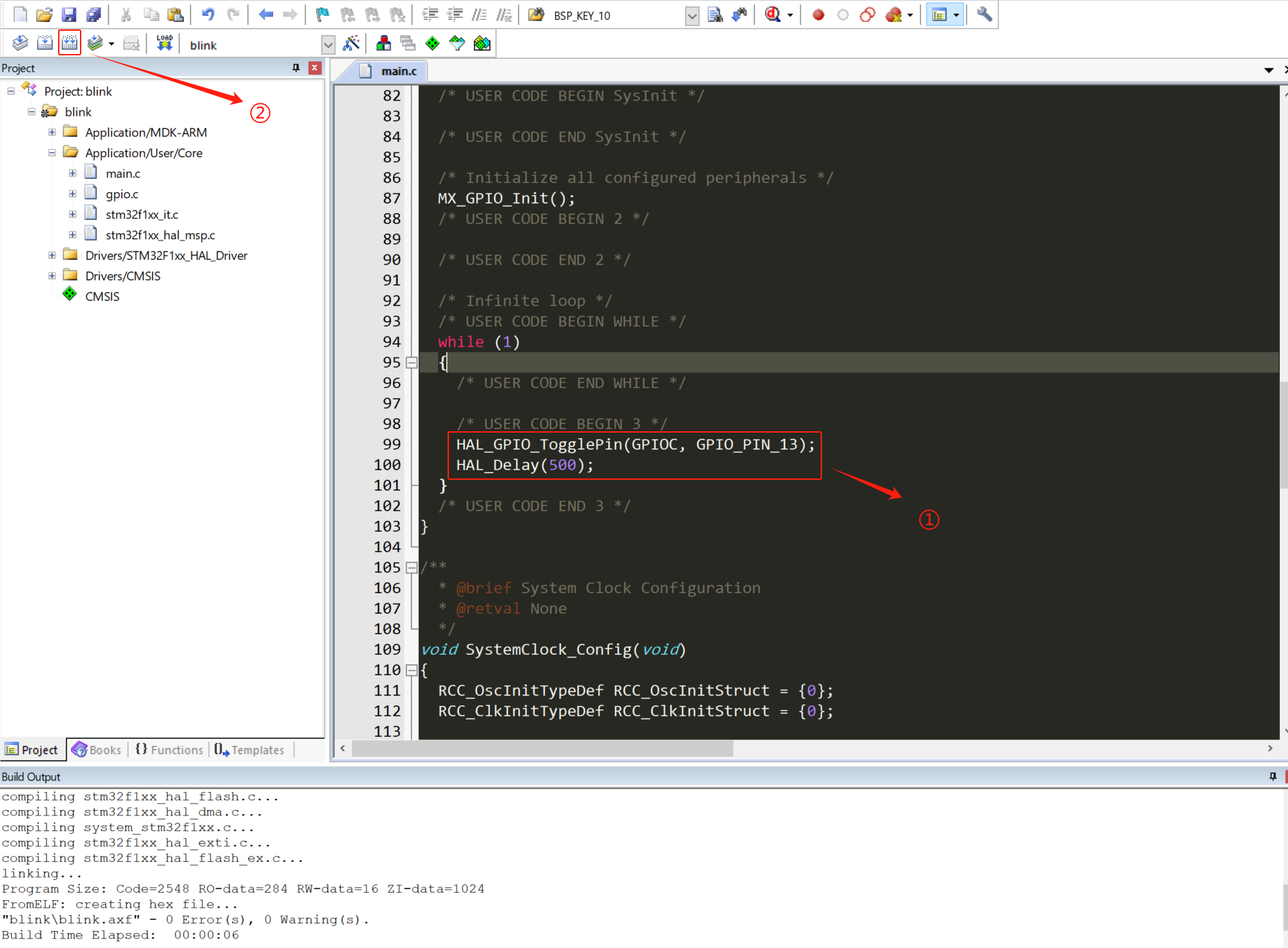The height and width of the screenshot is (948, 1288).
Task: Comment out the selected lines
Action: click(x=479, y=14)
